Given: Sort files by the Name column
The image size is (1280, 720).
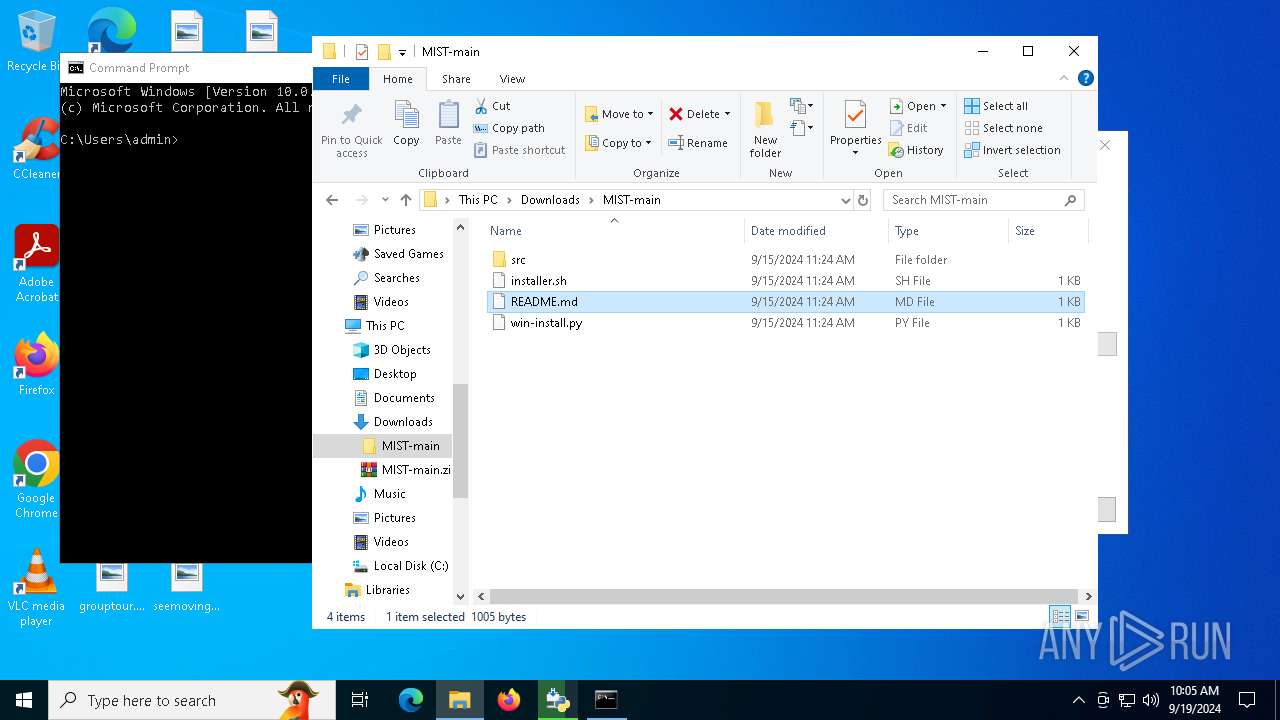Looking at the screenshot, I should click(614, 231).
